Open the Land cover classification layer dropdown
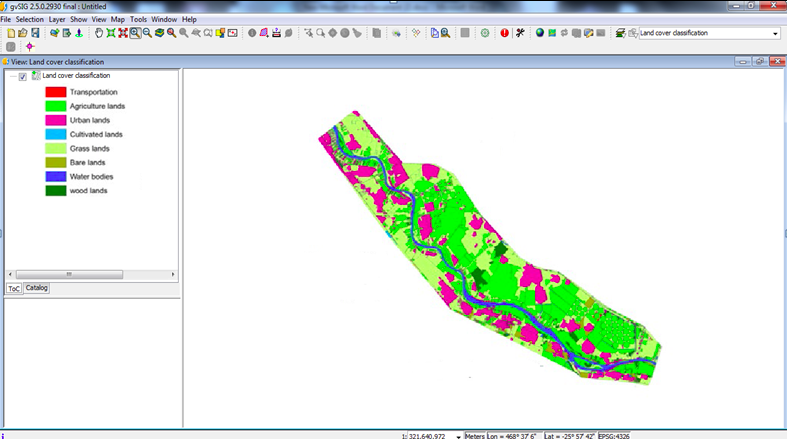The width and height of the screenshot is (787, 439). click(775, 33)
